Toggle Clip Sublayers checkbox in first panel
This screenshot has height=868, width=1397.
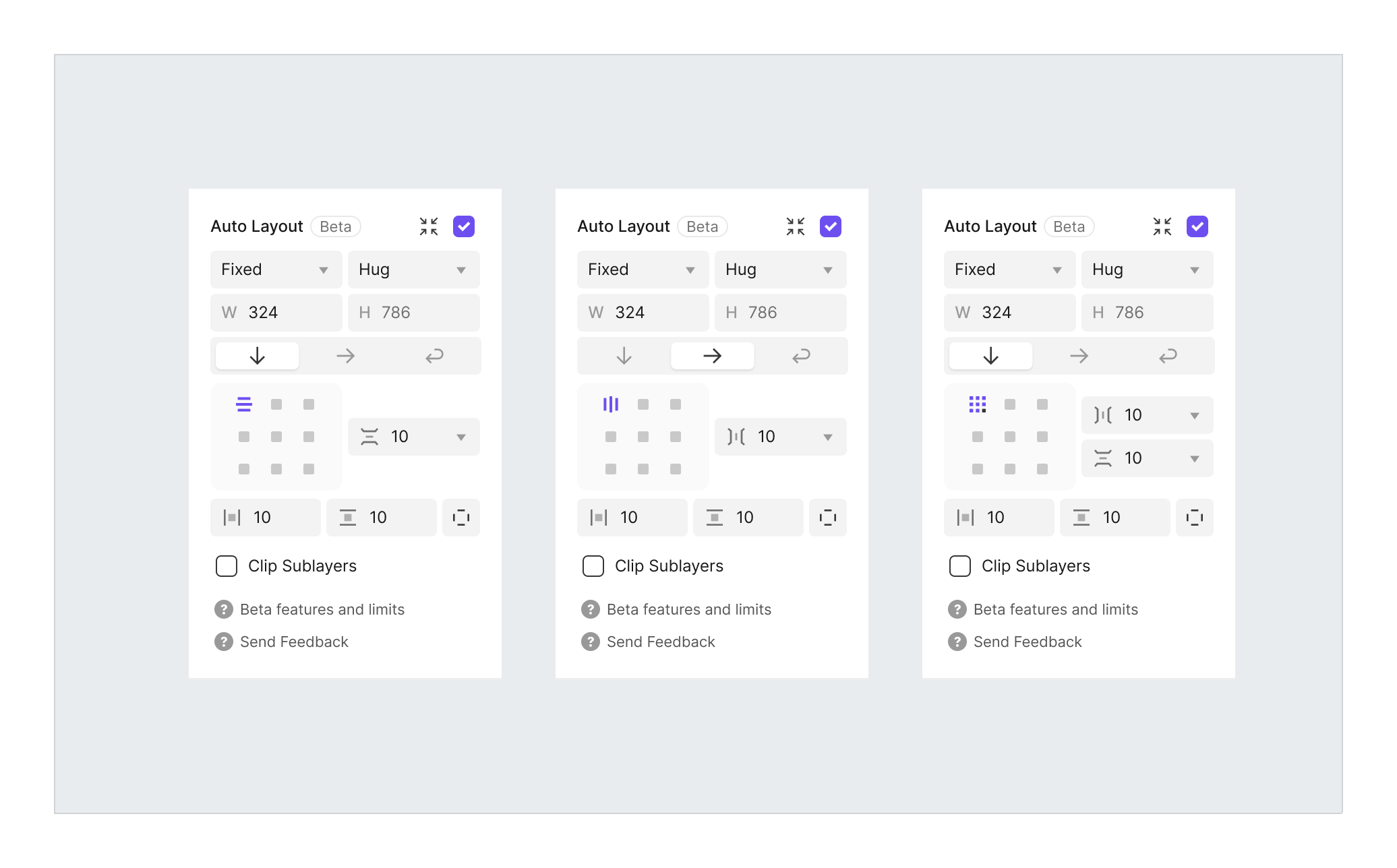pos(226,566)
